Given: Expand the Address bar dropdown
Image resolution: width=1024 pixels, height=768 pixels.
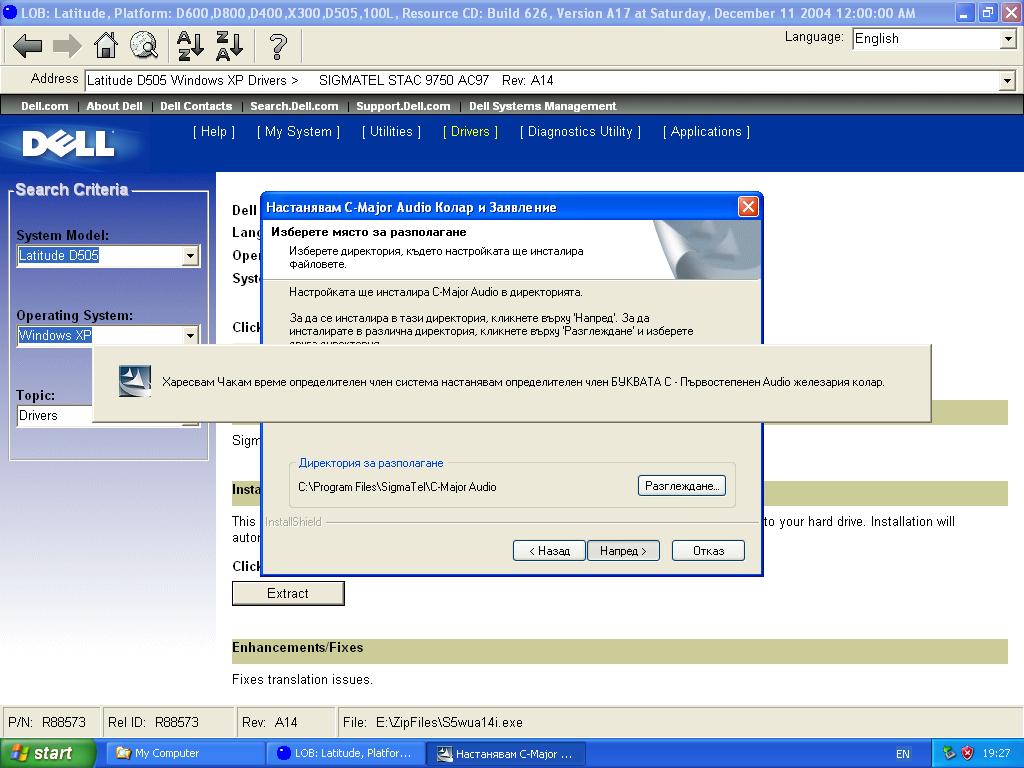Looking at the screenshot, I should [x=1007, y=81].
